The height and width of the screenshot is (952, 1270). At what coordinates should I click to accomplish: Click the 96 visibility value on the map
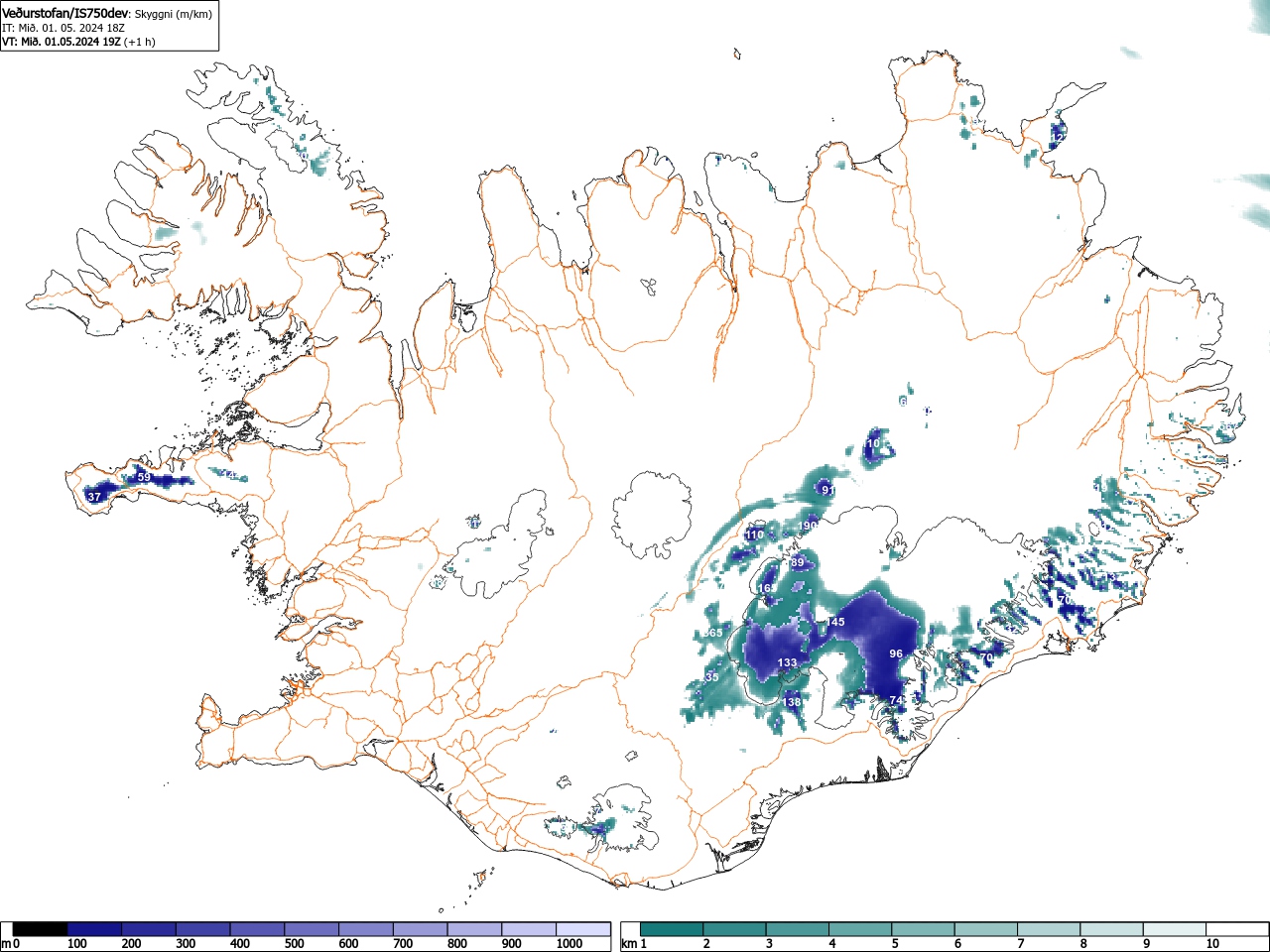click(896, 654)
